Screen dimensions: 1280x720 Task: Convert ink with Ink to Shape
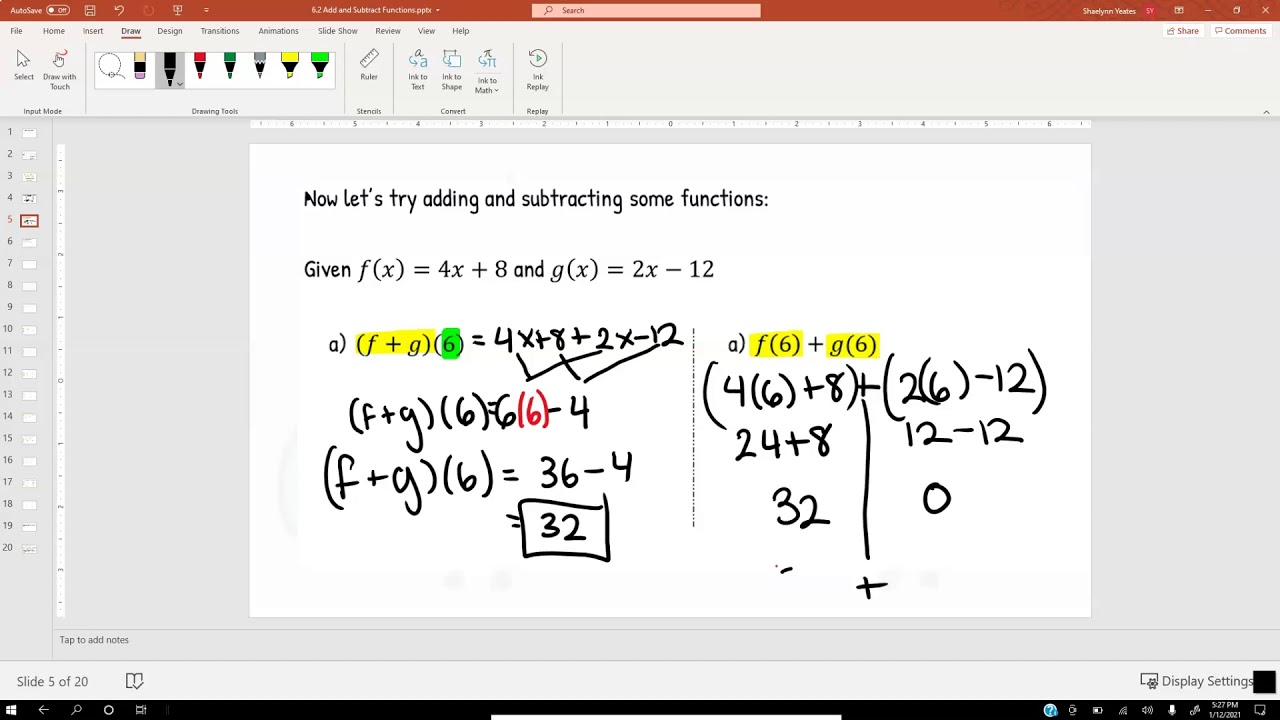452,70
